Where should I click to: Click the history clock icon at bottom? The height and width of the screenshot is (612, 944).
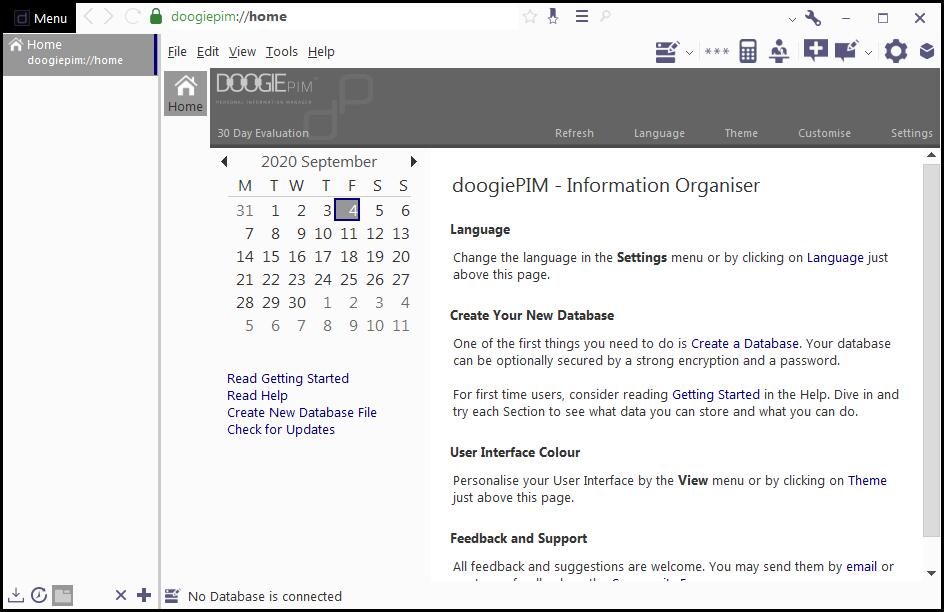(x=39, y=595)
